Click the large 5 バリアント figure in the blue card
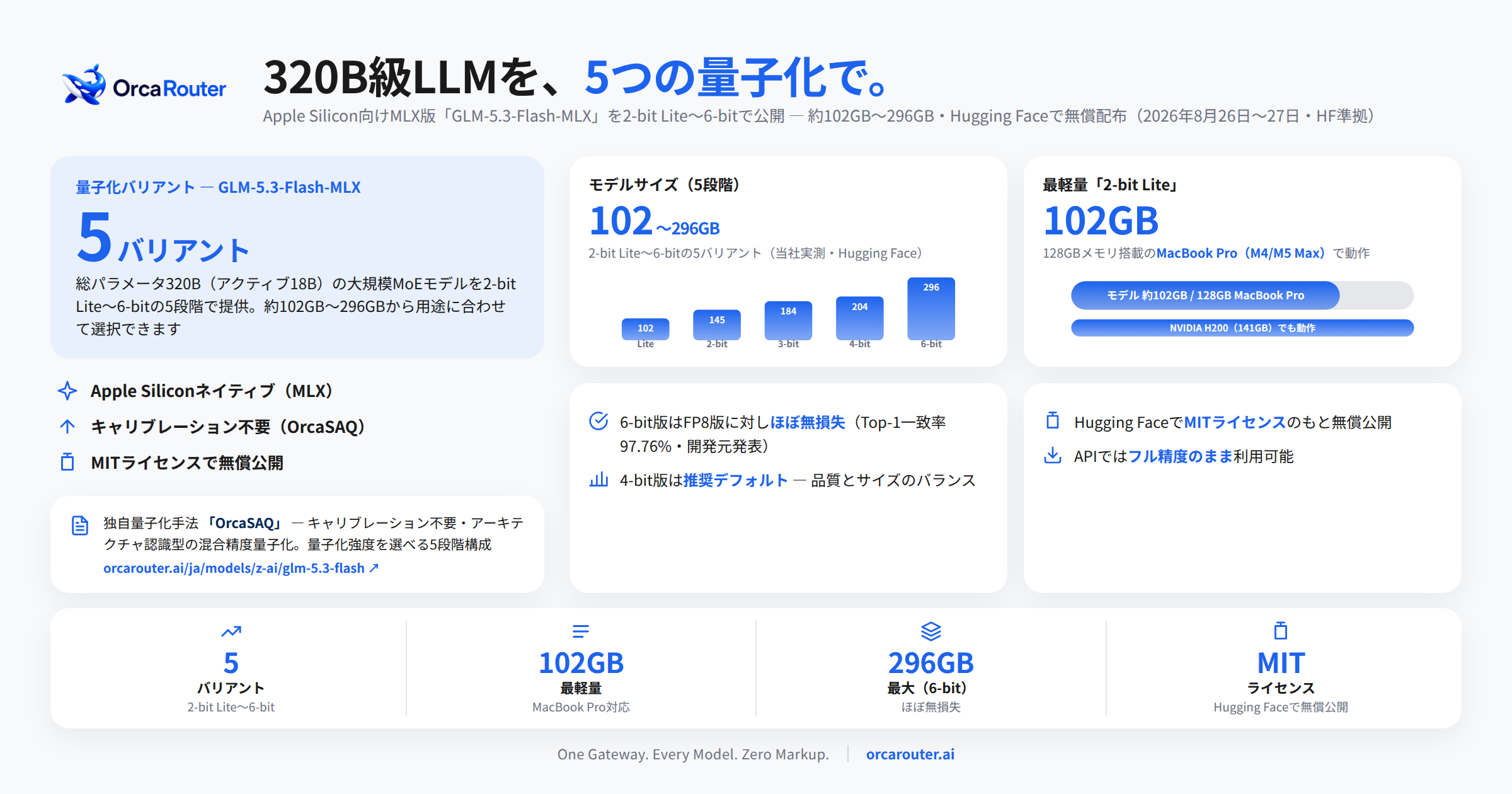 [163, 238]
